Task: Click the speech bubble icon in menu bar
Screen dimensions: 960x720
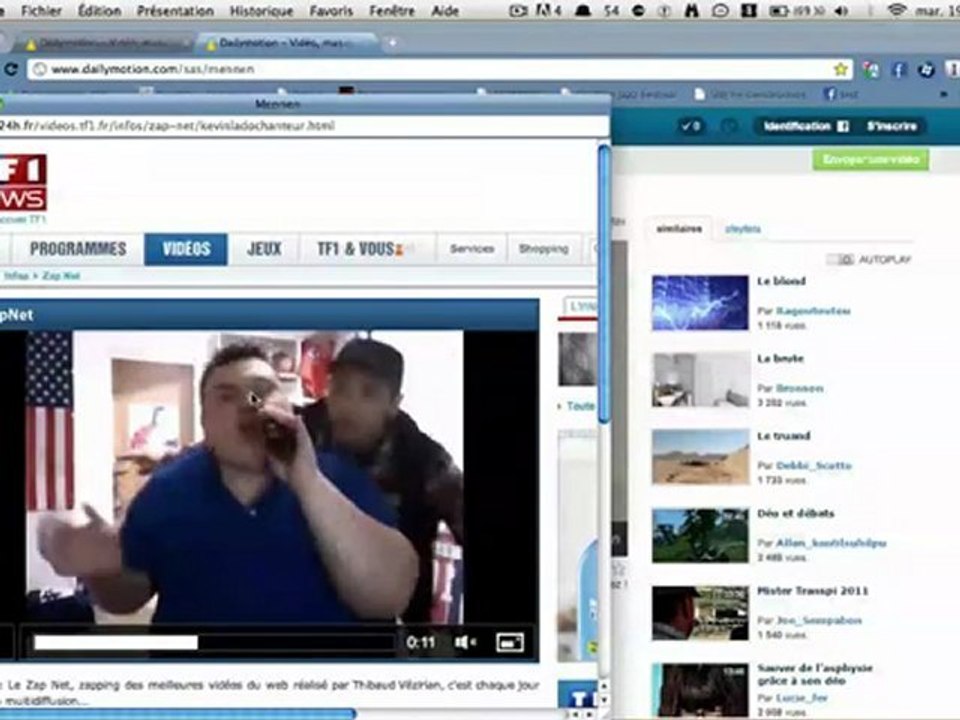Action: tap(721, 10)
